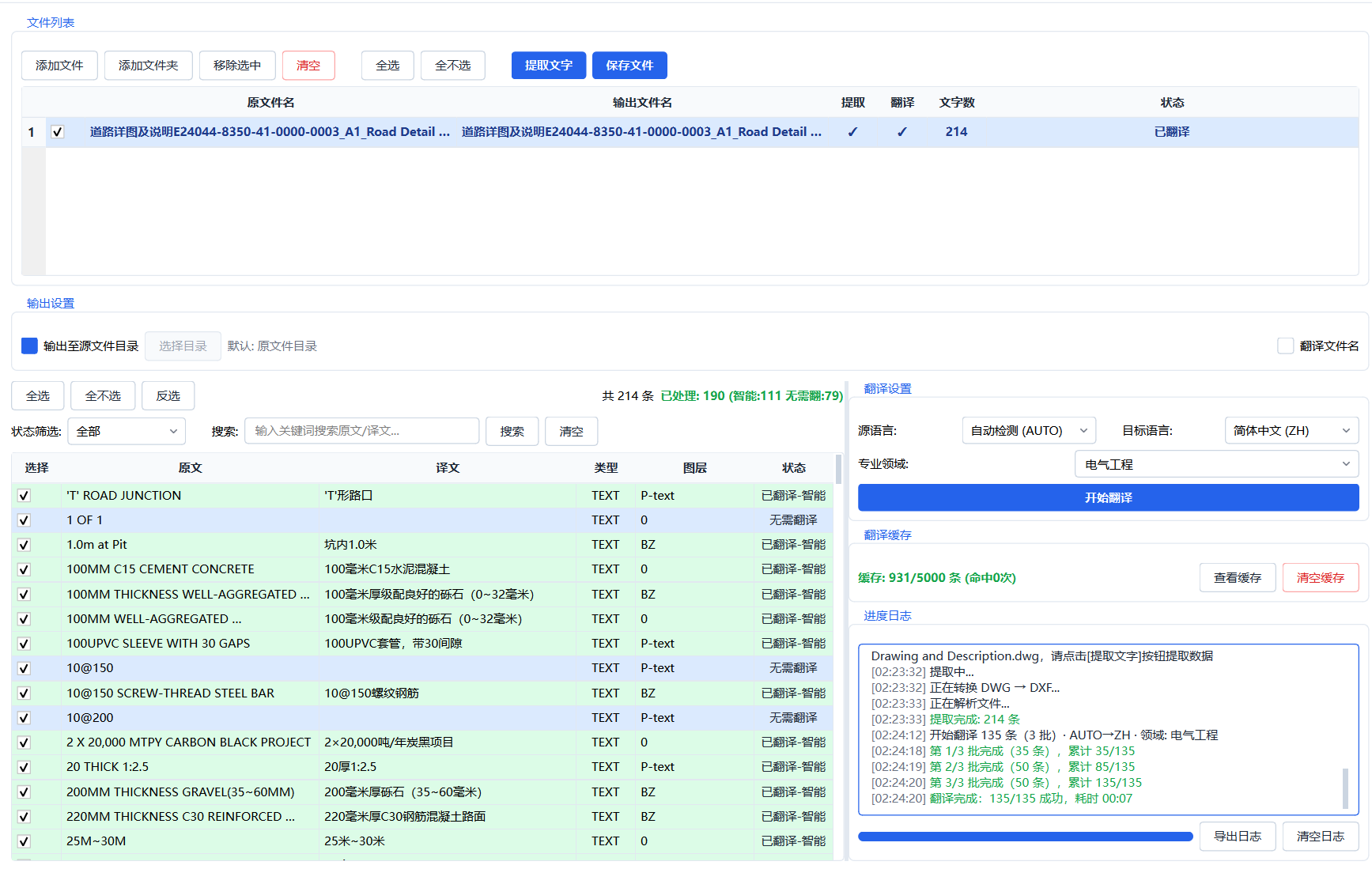This screenshot has width=1372, height=869.
Task: Click 清空 next to the search button
Action: click(571, 431)
